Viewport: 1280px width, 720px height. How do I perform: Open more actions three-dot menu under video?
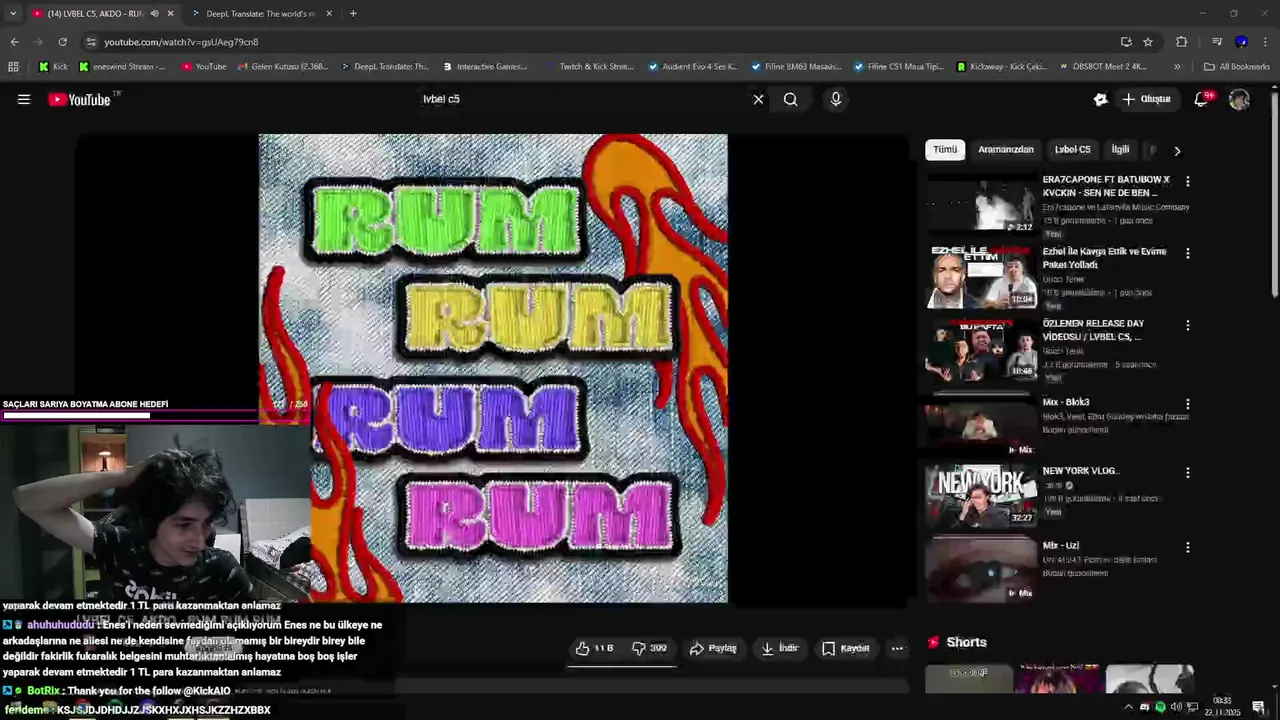tap(897, 648)
